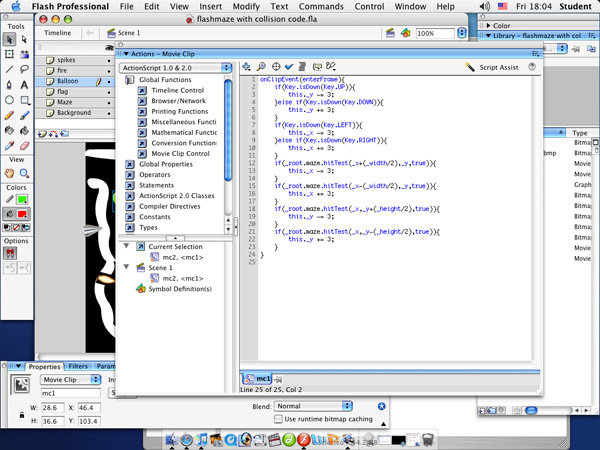Toggle Script Assist mode
Screen dimensions: 600x450
pos(492,67)
